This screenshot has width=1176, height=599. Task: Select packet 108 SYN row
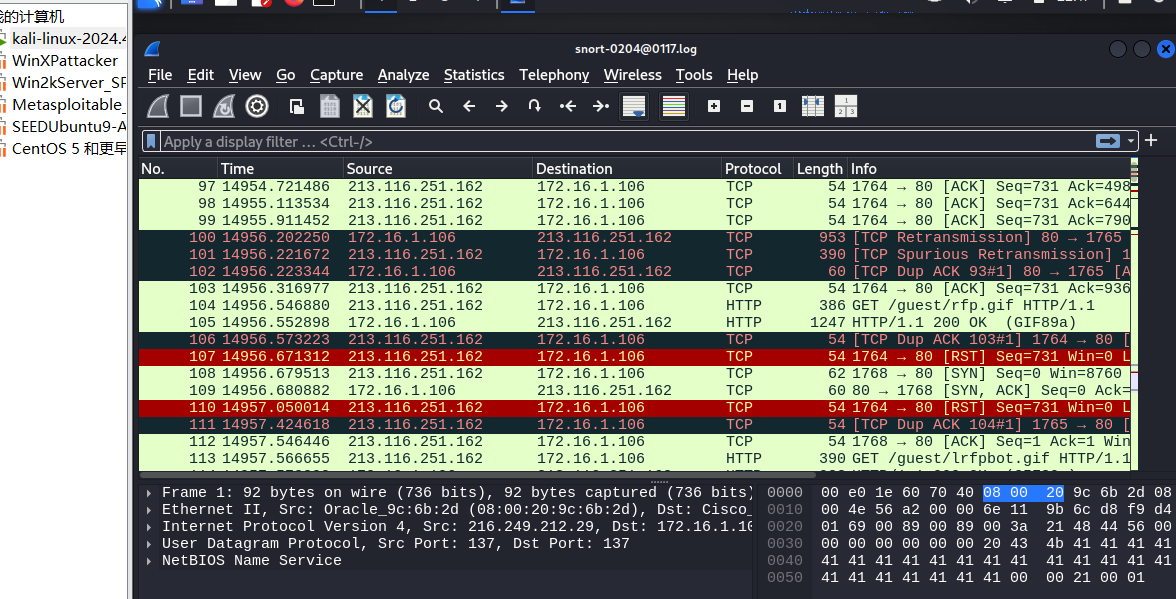(x=634, y=373)
